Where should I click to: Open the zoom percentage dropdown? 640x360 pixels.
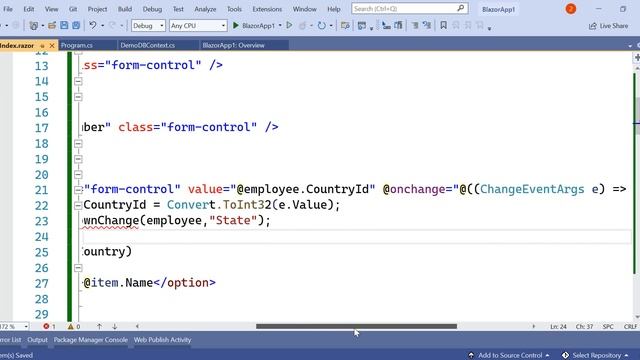[26, 327]
